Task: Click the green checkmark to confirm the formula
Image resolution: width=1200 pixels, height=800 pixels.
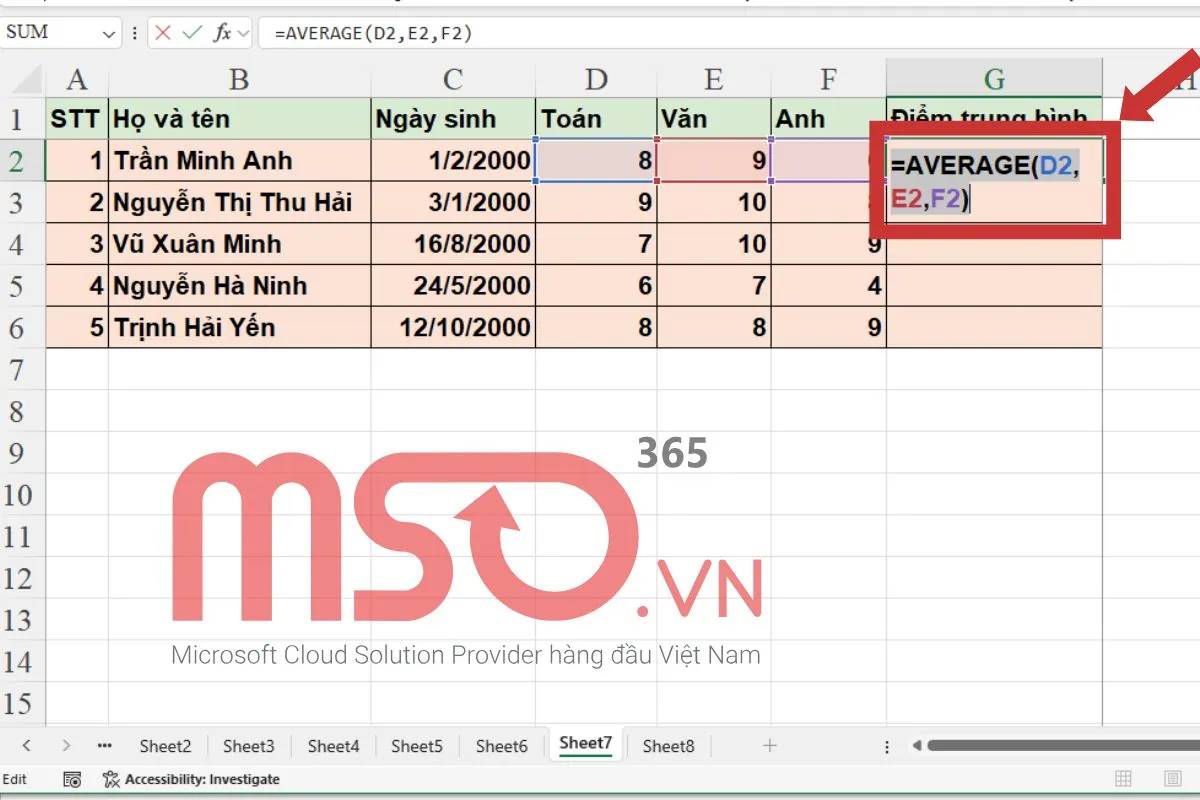Action: pyautogui.click(x=190, y=33)
